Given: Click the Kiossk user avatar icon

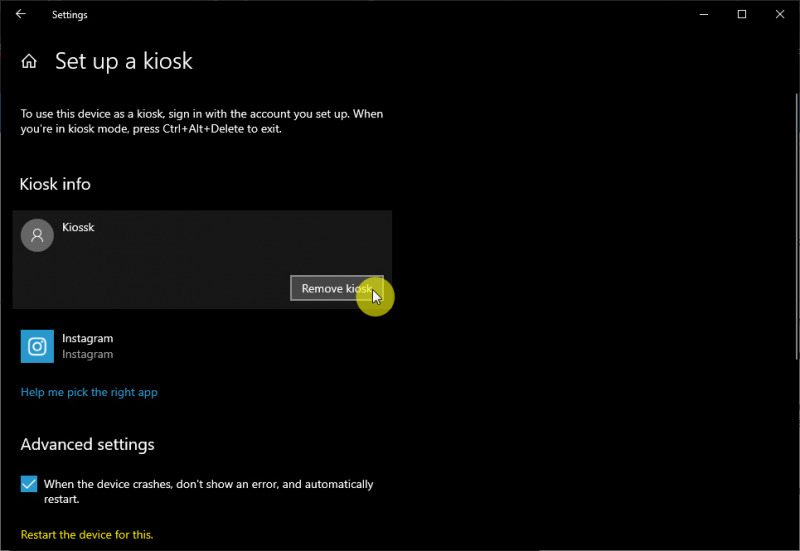Looking at the screenshot, I should coord(37,236).
